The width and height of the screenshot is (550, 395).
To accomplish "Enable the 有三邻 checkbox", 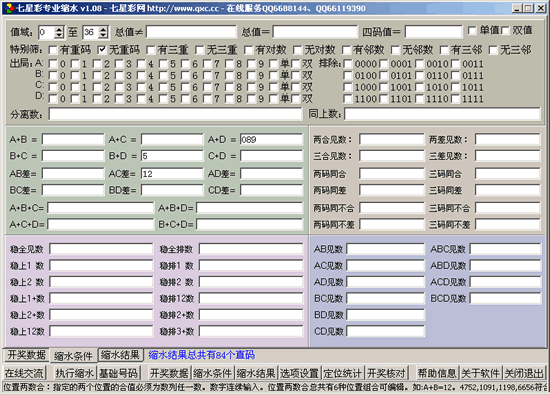I will click(x=444, y=50).
